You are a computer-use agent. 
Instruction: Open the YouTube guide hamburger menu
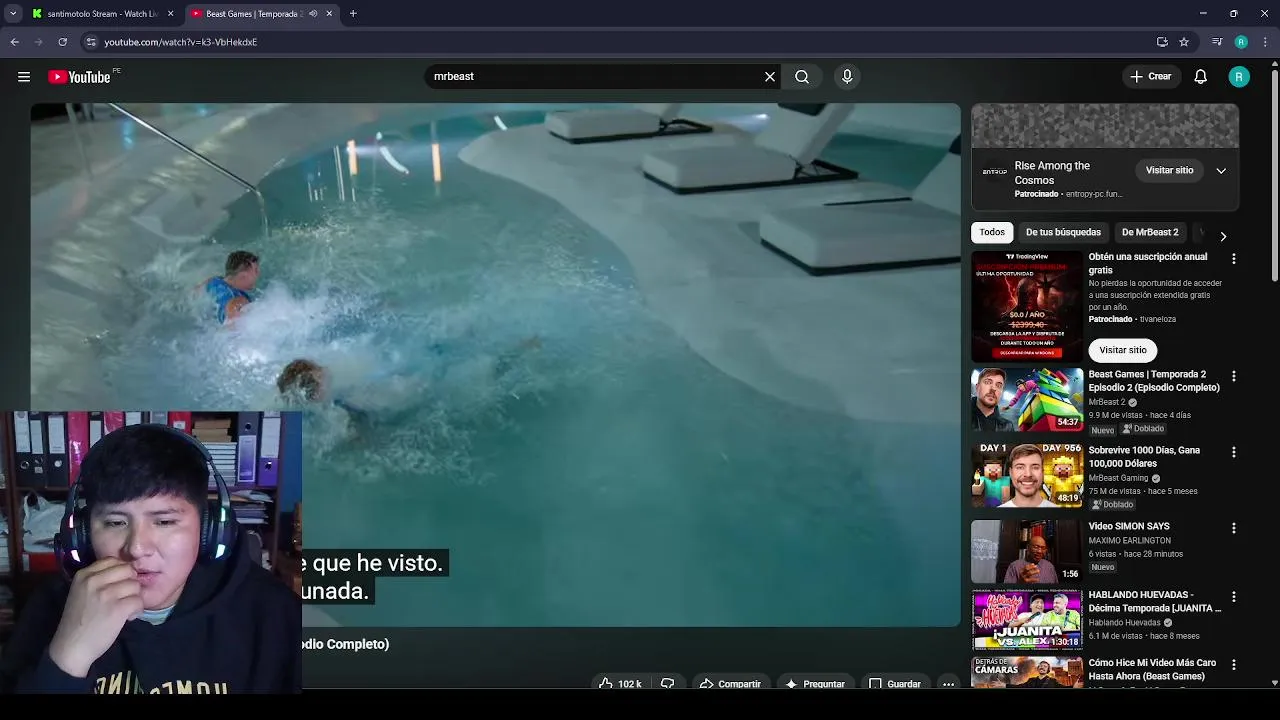point(24,77)
